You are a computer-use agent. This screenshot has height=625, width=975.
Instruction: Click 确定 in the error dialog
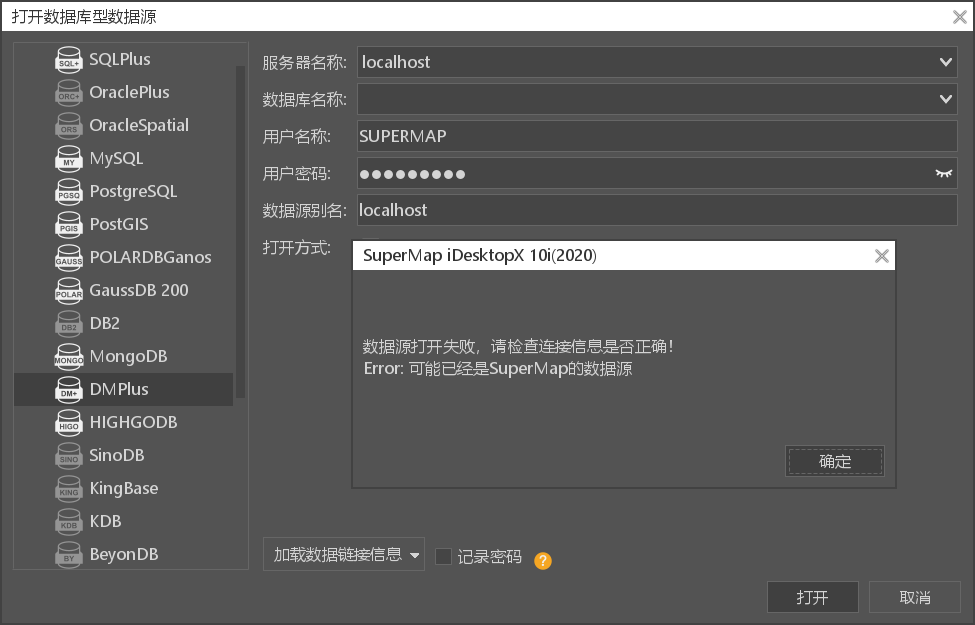pyautogui.click(x=835, y=461)
